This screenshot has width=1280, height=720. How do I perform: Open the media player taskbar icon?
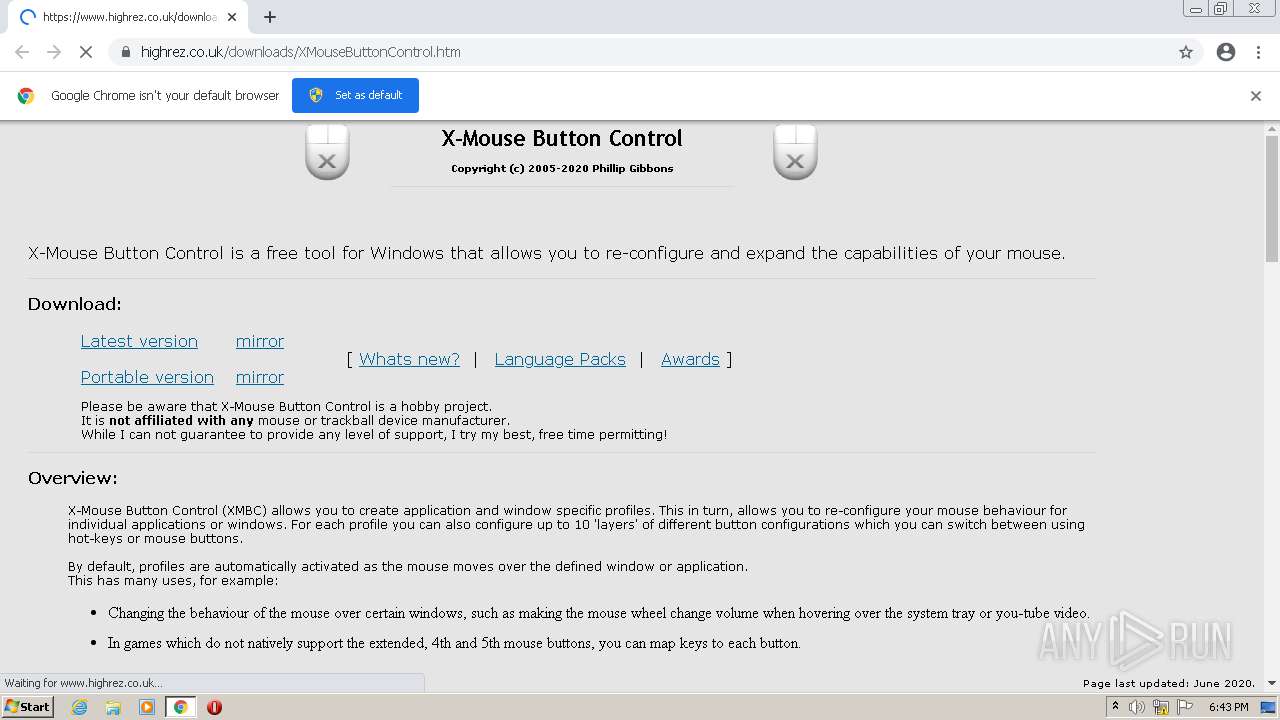click(x=147, y=707)
